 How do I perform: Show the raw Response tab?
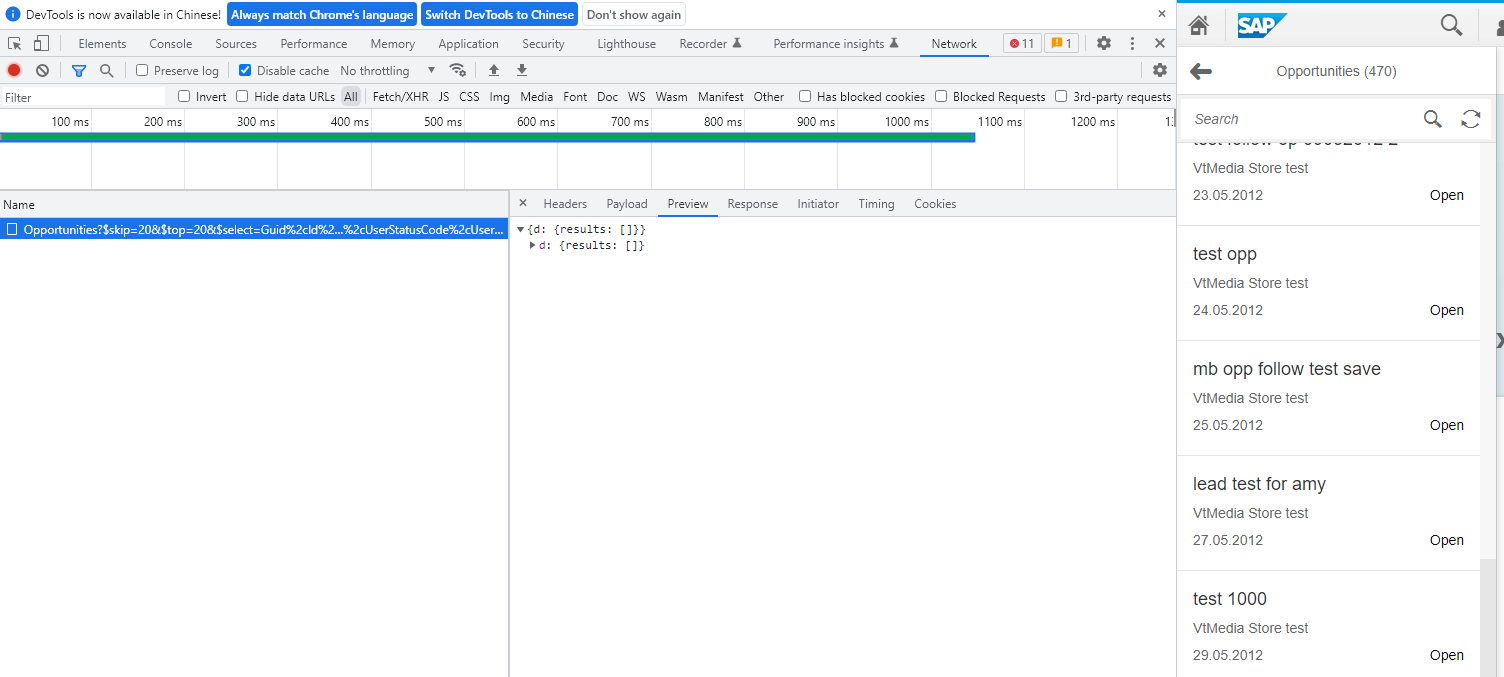(x=752, y=203)
